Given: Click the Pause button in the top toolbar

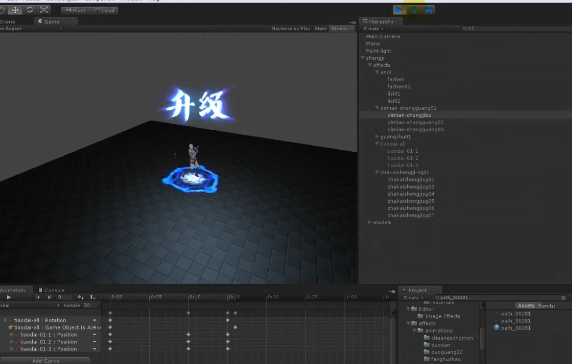Looking at the screenshot, I should click(x=414, y=10).
